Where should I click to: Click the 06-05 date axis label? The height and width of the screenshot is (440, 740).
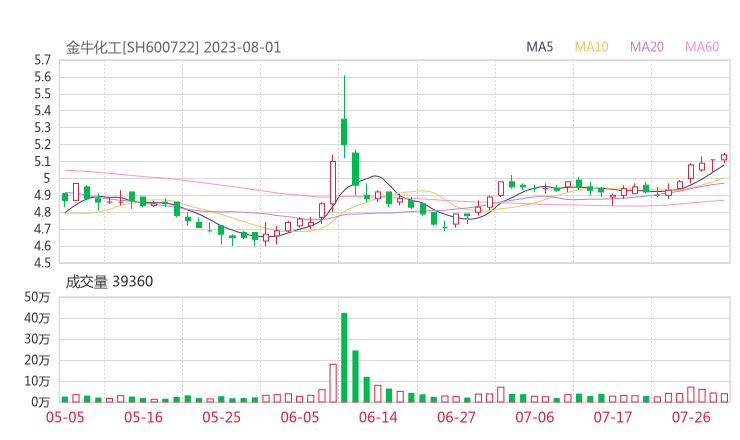coord(300,417)
